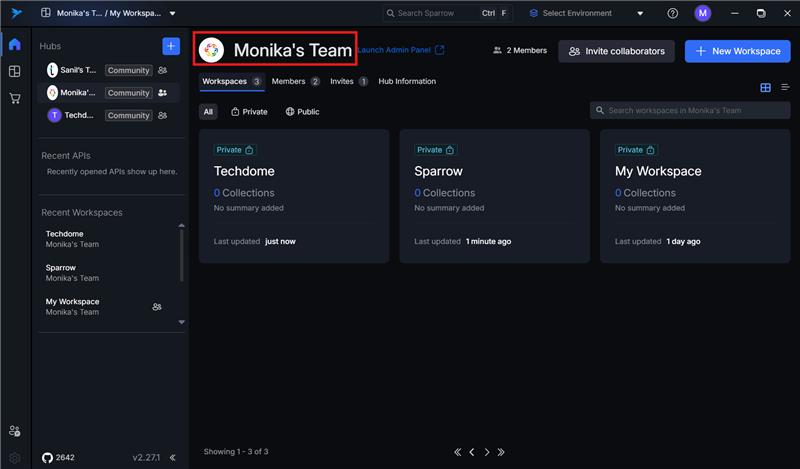Image resolution: width=800 pixels, height=469 pixels.
Task: Switch to grid view icon
Action: 765,88
